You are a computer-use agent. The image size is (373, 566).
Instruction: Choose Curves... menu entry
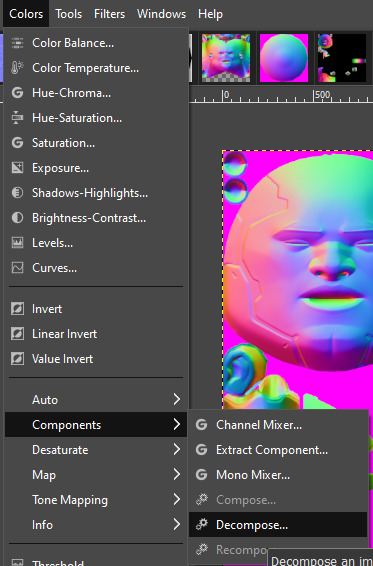coord(96,268)
